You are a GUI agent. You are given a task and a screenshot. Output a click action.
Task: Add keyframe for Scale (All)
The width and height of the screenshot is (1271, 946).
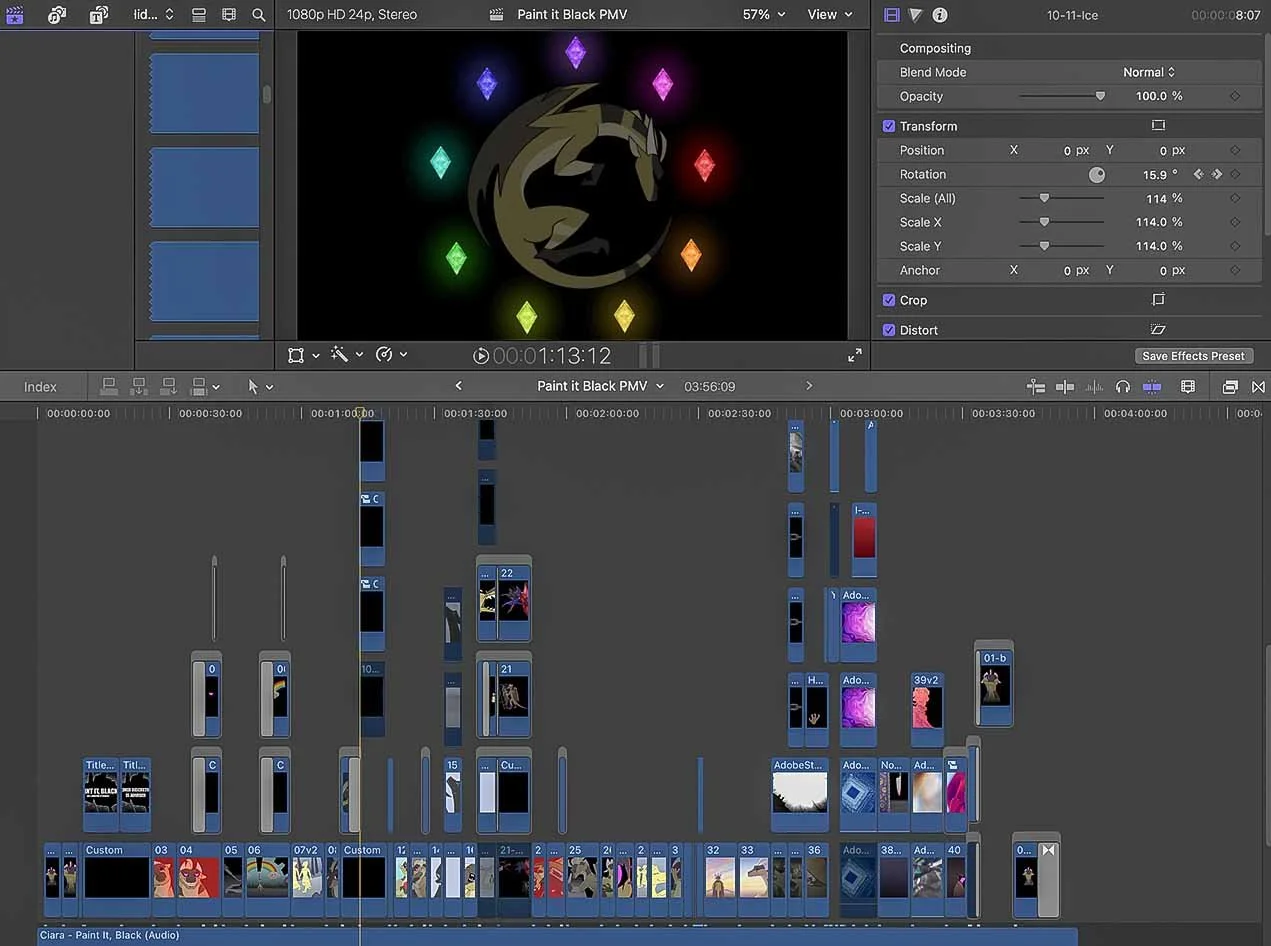1235,198
